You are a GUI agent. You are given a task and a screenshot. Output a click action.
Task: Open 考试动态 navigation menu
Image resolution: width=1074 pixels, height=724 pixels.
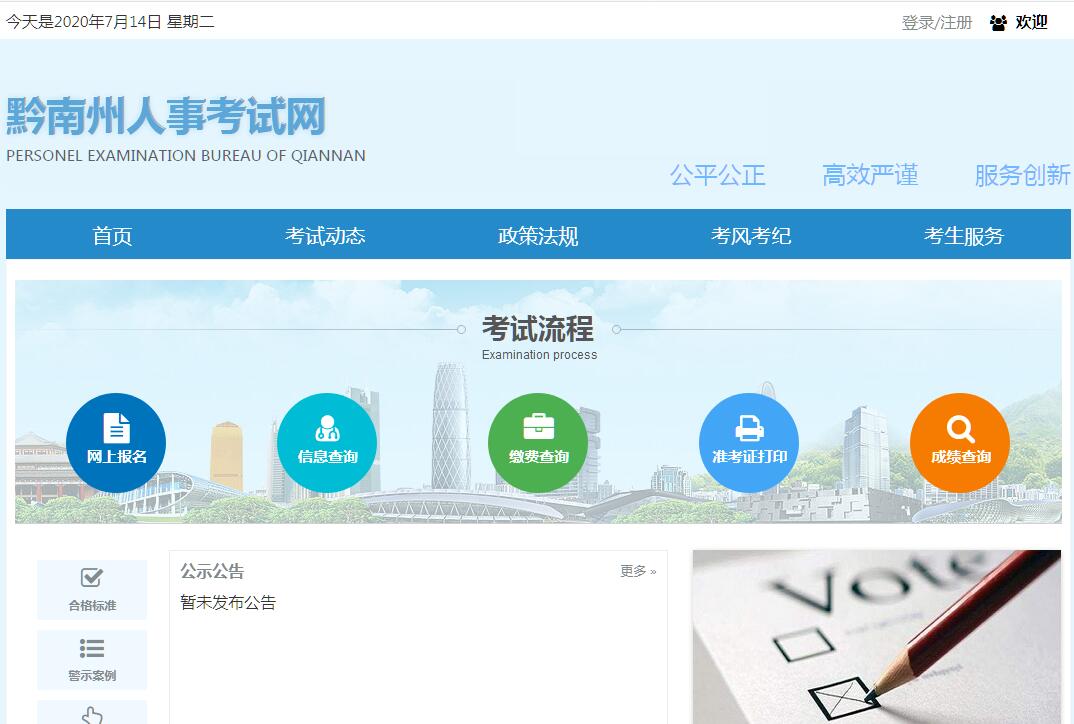tap(325, 236)
